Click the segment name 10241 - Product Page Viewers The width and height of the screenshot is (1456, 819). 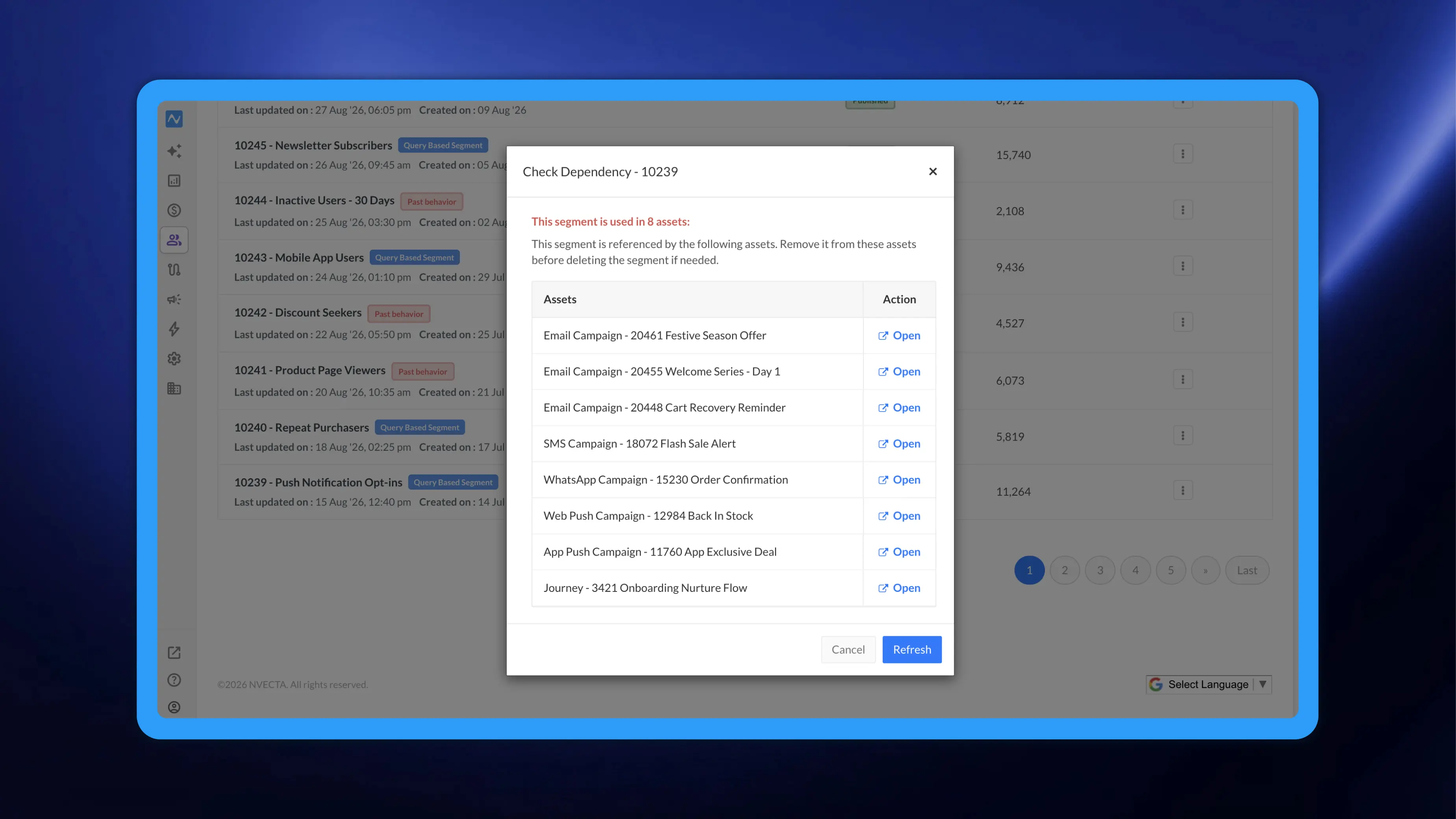coord(310,370)
